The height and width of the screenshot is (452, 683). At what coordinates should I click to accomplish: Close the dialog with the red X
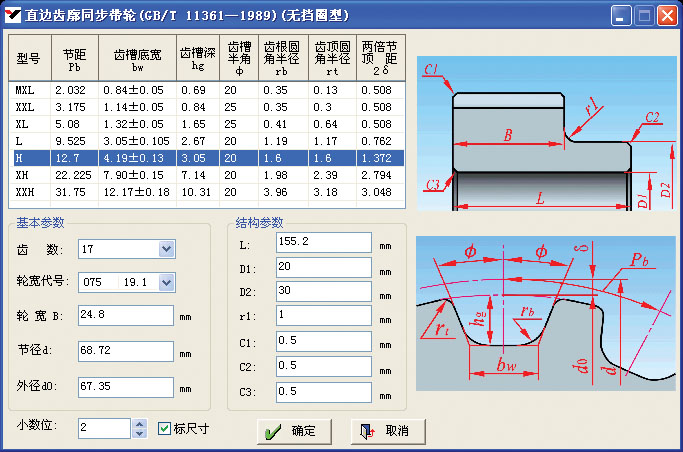(666, 16)
